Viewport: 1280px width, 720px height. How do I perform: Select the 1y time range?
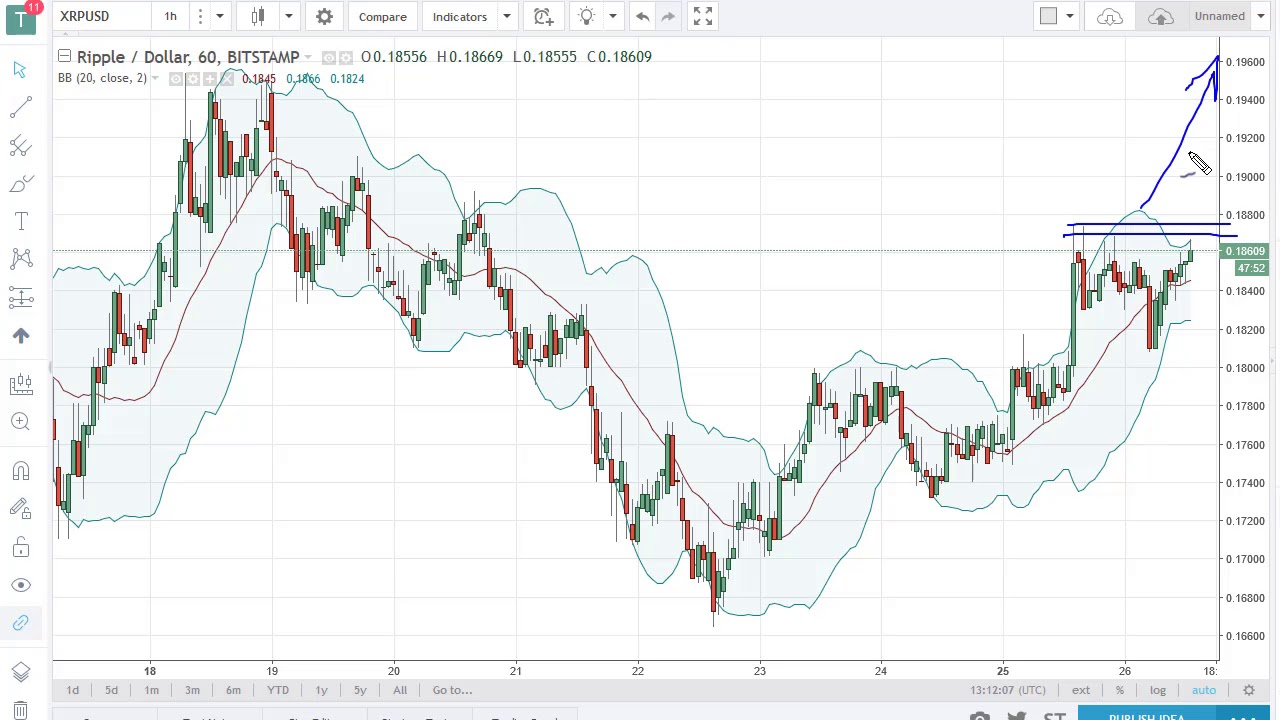(321, 690)
